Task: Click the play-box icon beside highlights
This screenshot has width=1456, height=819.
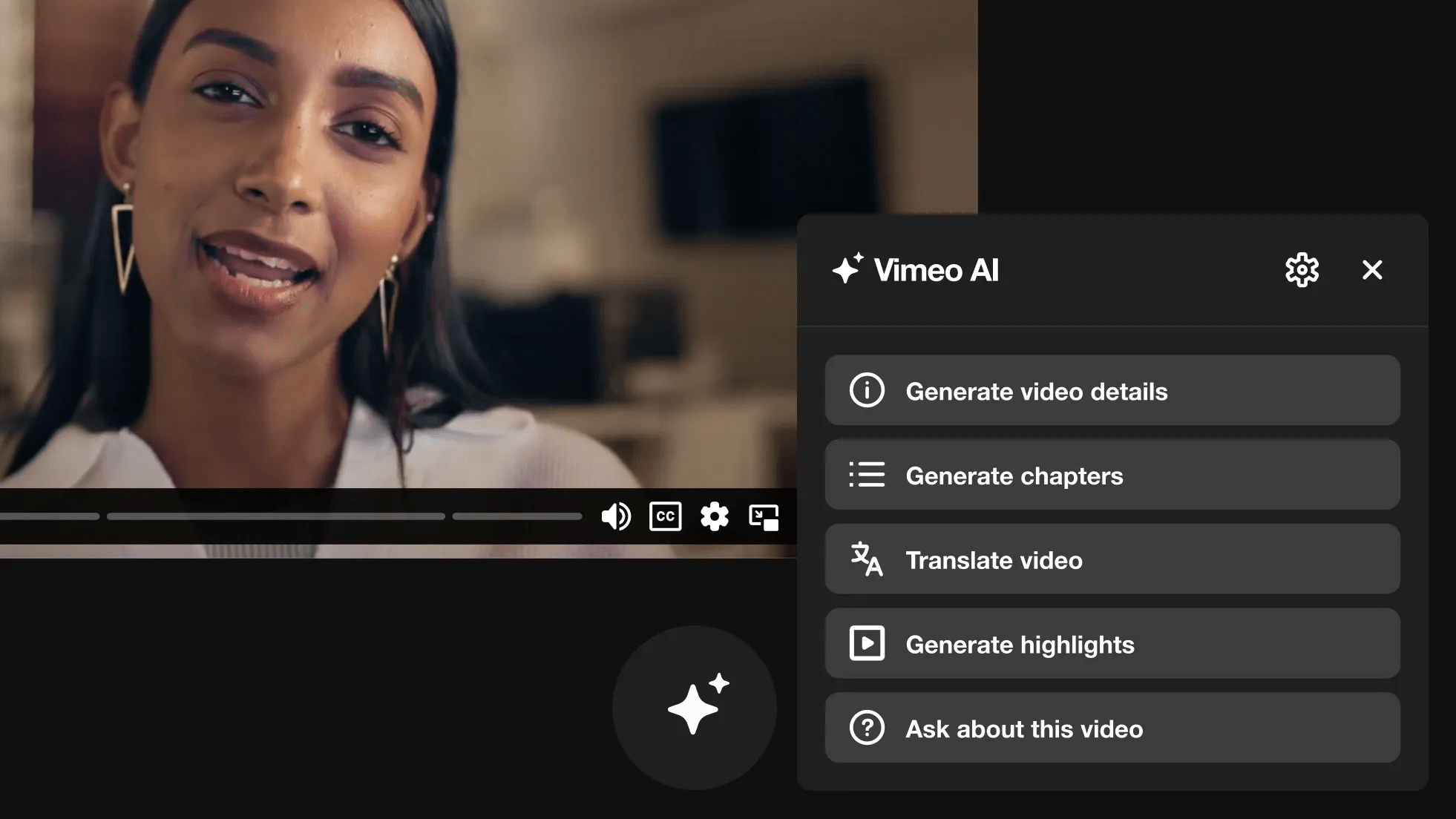Action: pos(867,643)
